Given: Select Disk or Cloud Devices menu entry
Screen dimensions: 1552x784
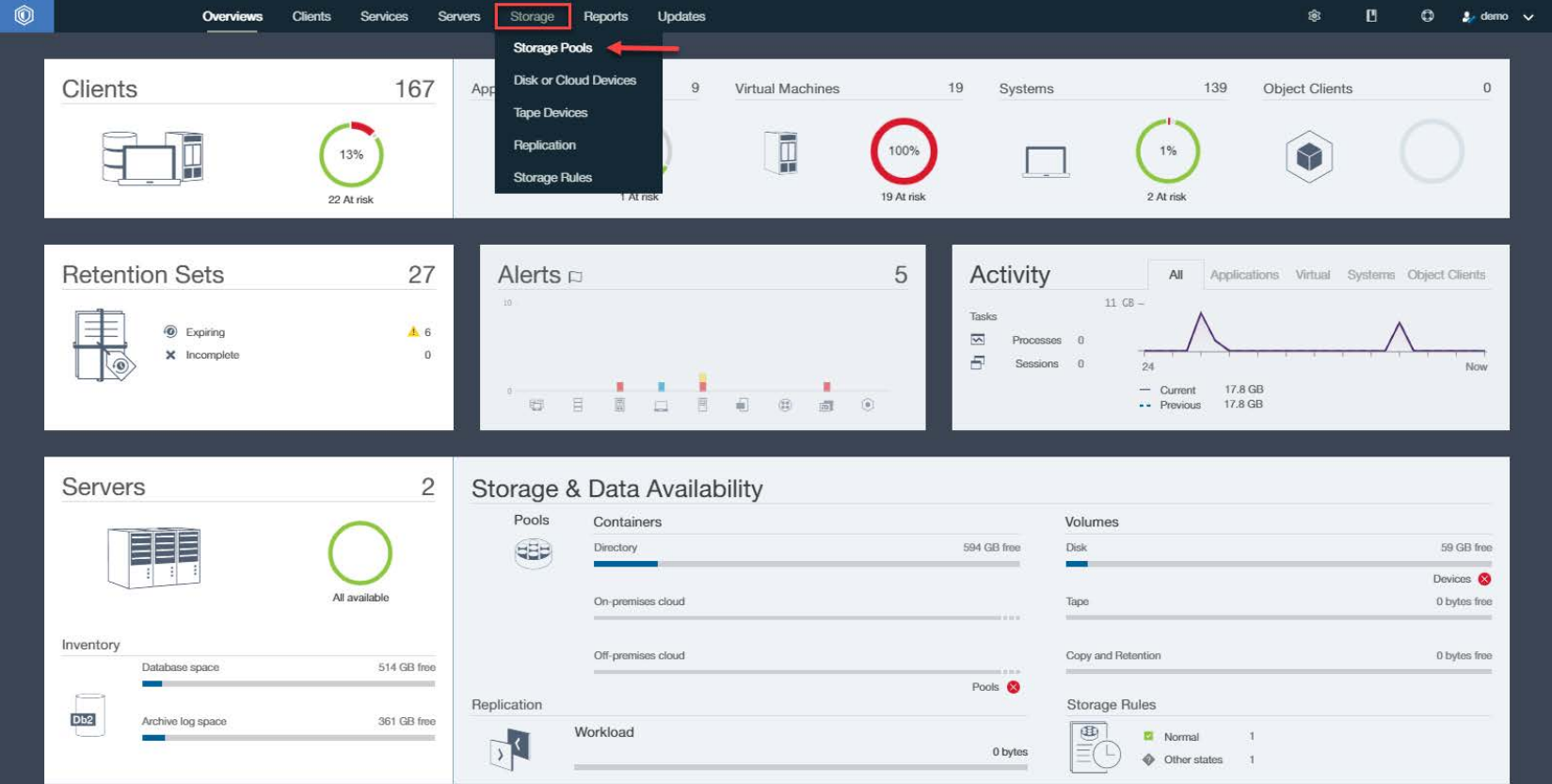Looking at the screenshot, I should point(574,80).
